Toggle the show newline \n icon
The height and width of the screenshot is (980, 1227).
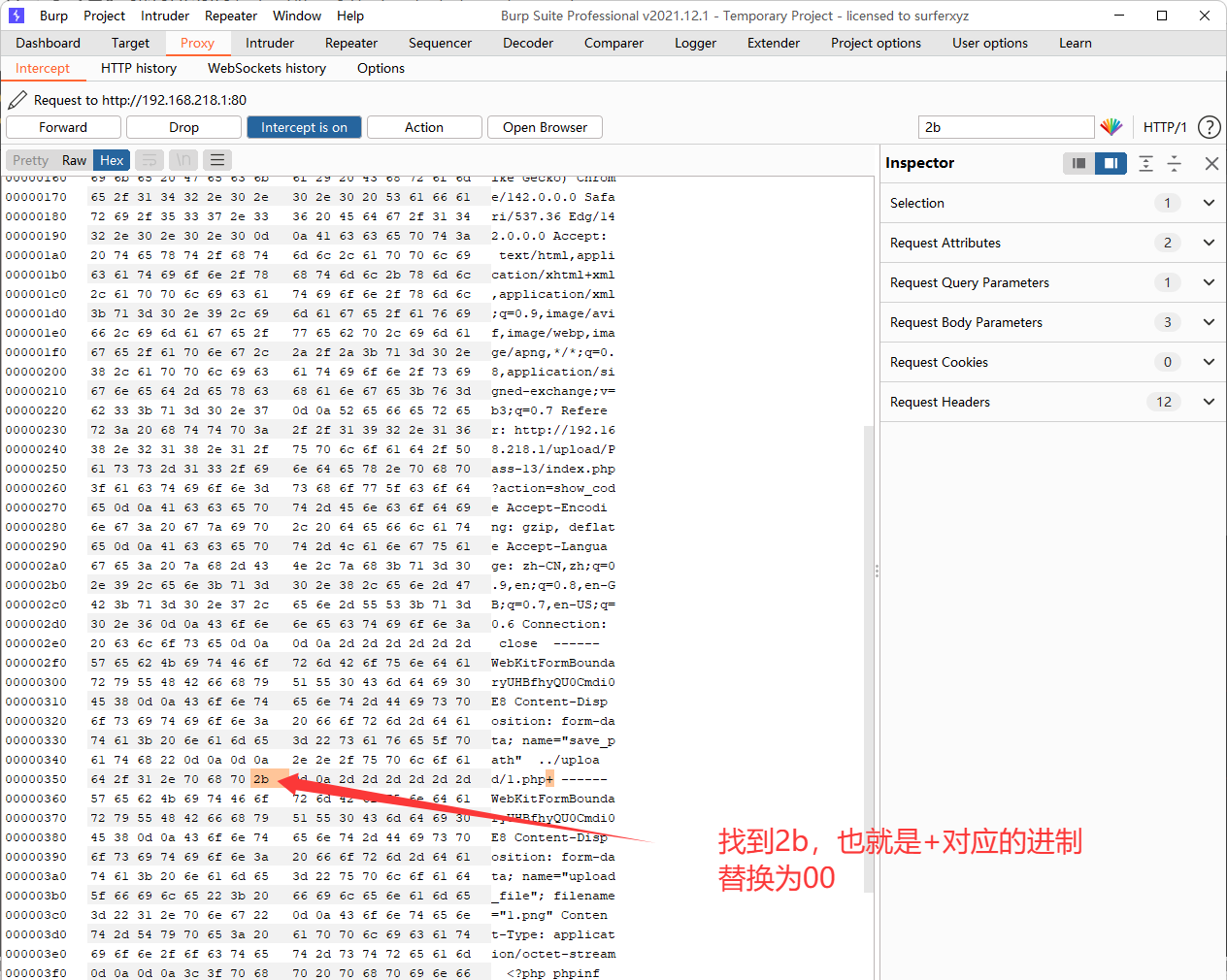(183, 160)
